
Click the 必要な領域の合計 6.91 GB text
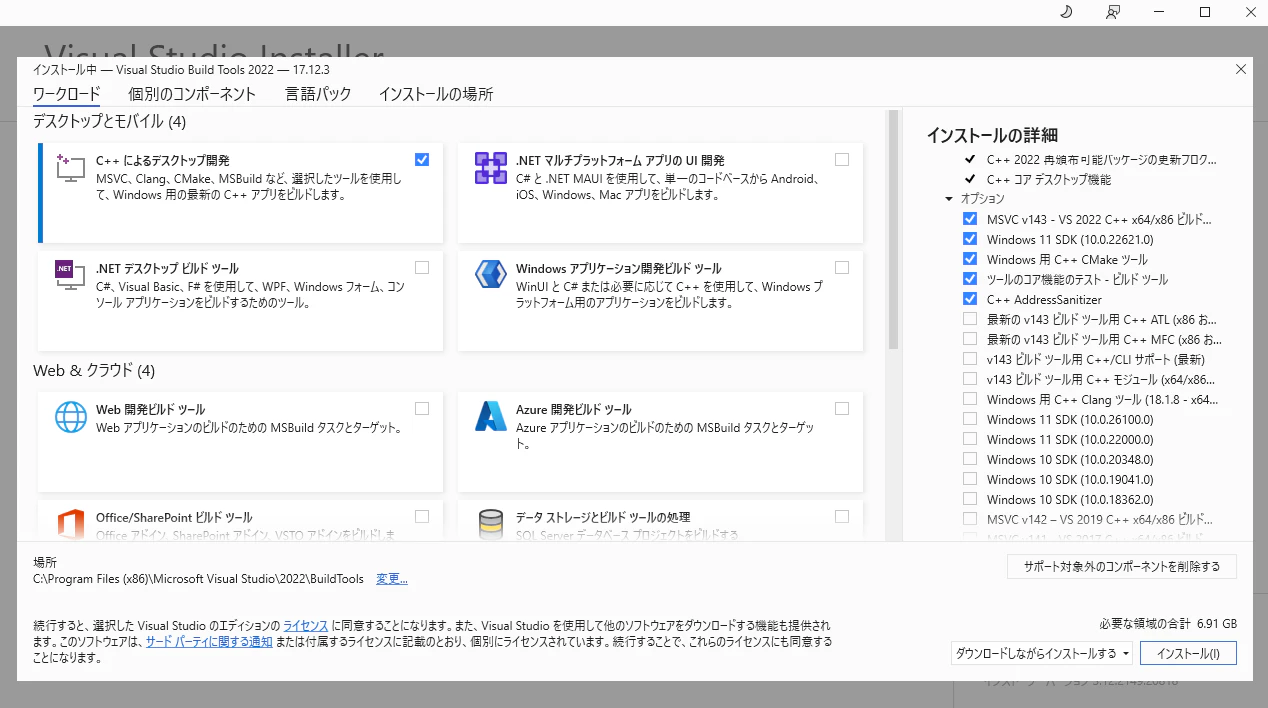tap(1168, 622)
